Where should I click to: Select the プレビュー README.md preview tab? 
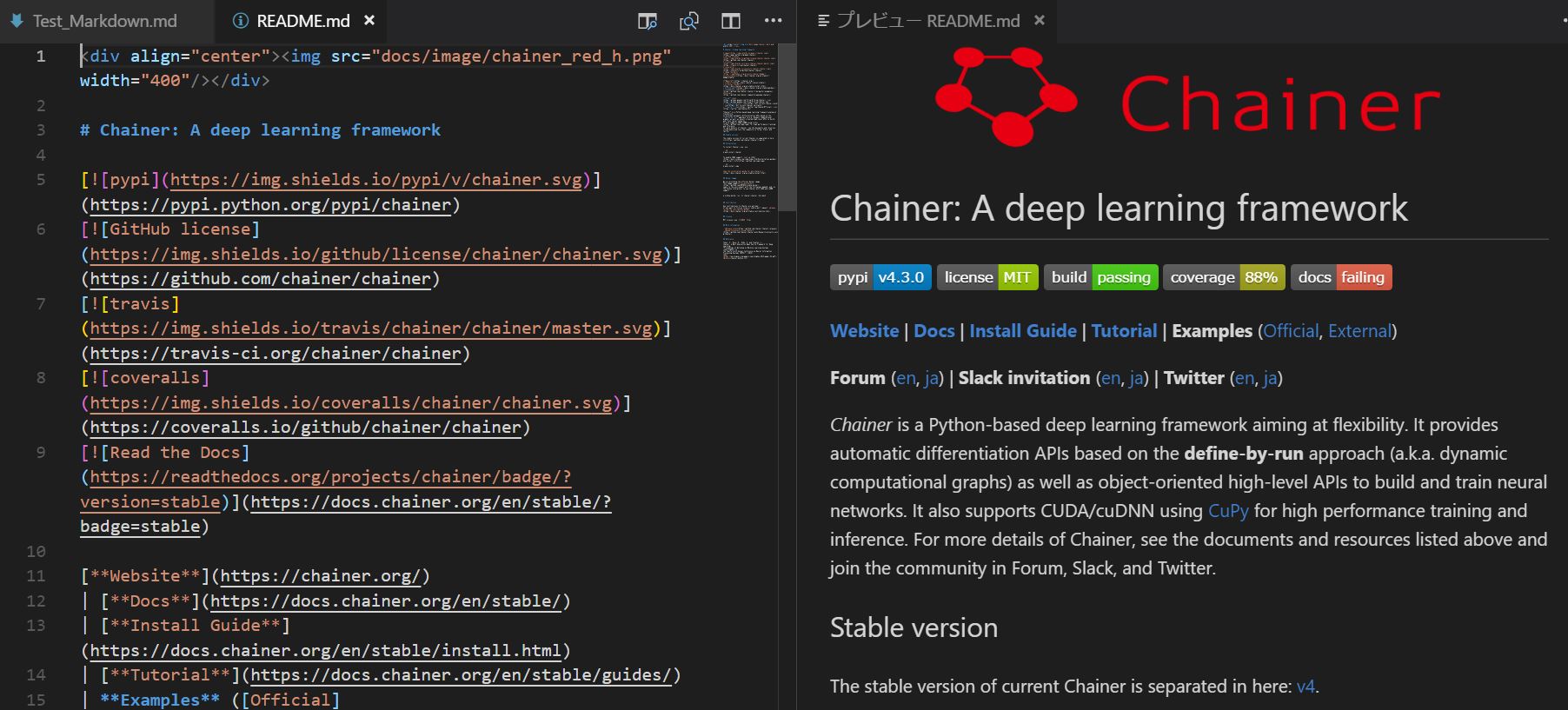[x=927, y=21]
